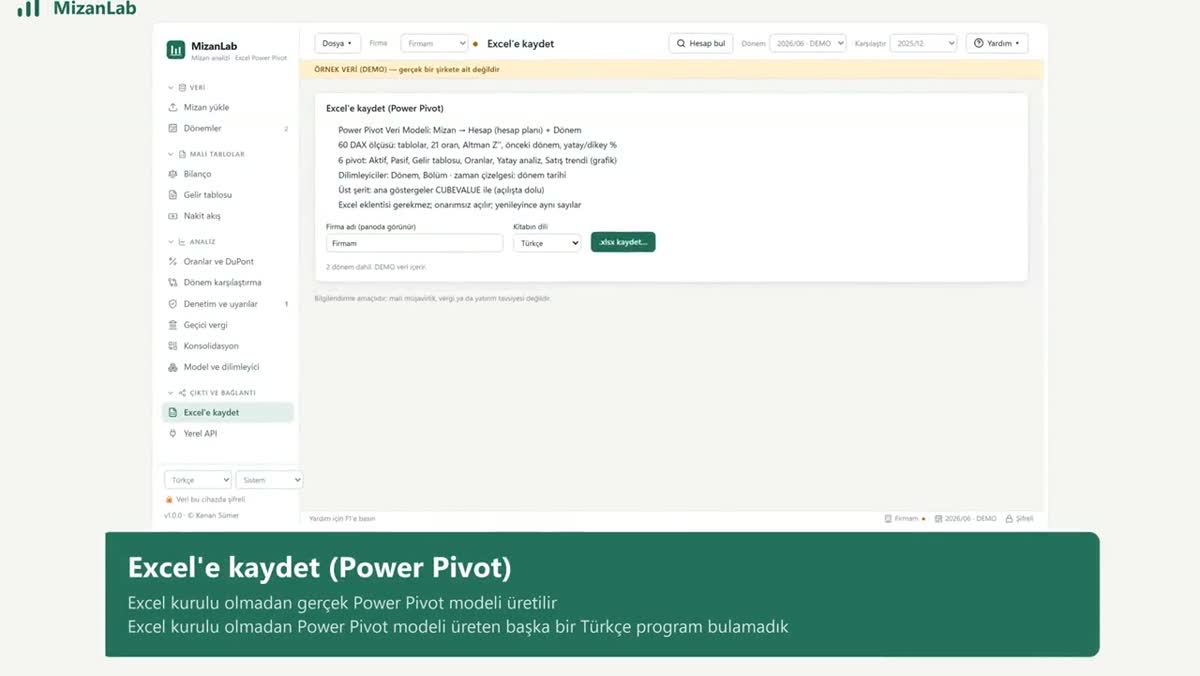Click the Excel'e kaydet (Power Pivot) card heading

coord(385,108)
